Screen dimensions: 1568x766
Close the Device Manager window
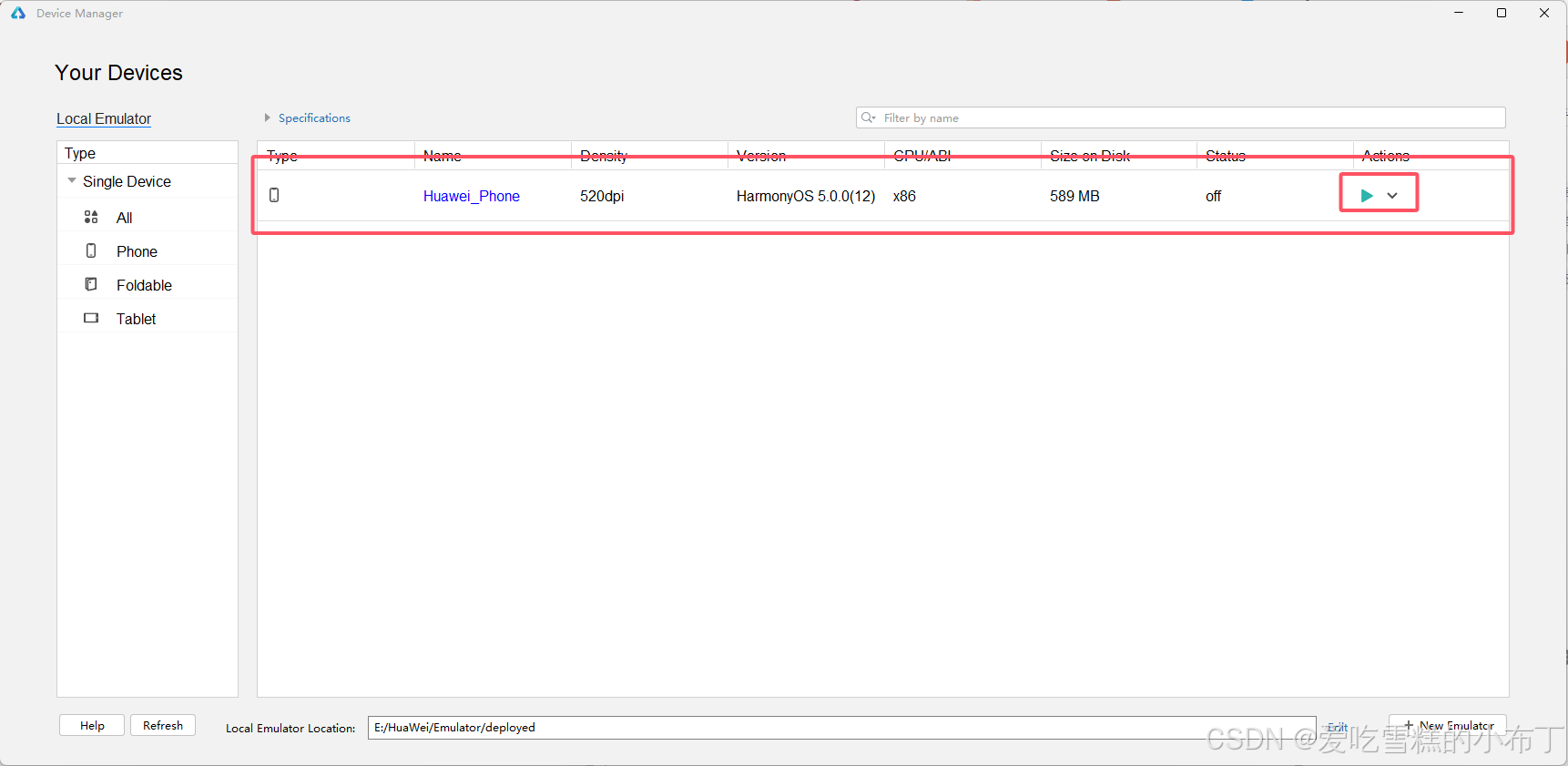tap(1544, 13)
